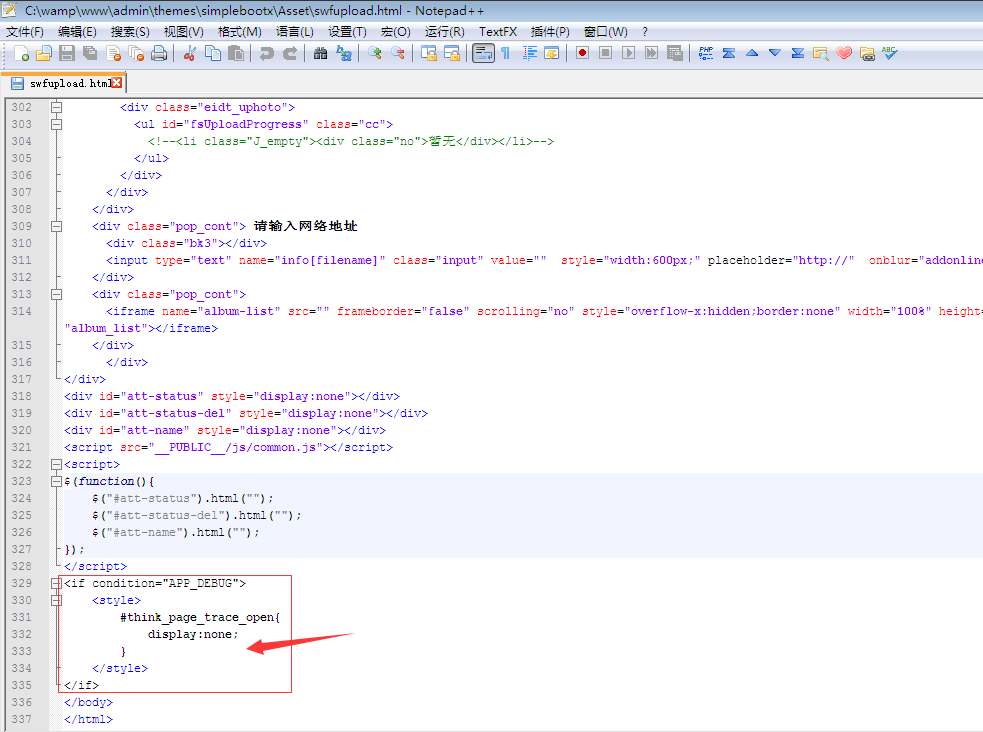Collapse the pop_cont div fold at line 309

56,226
